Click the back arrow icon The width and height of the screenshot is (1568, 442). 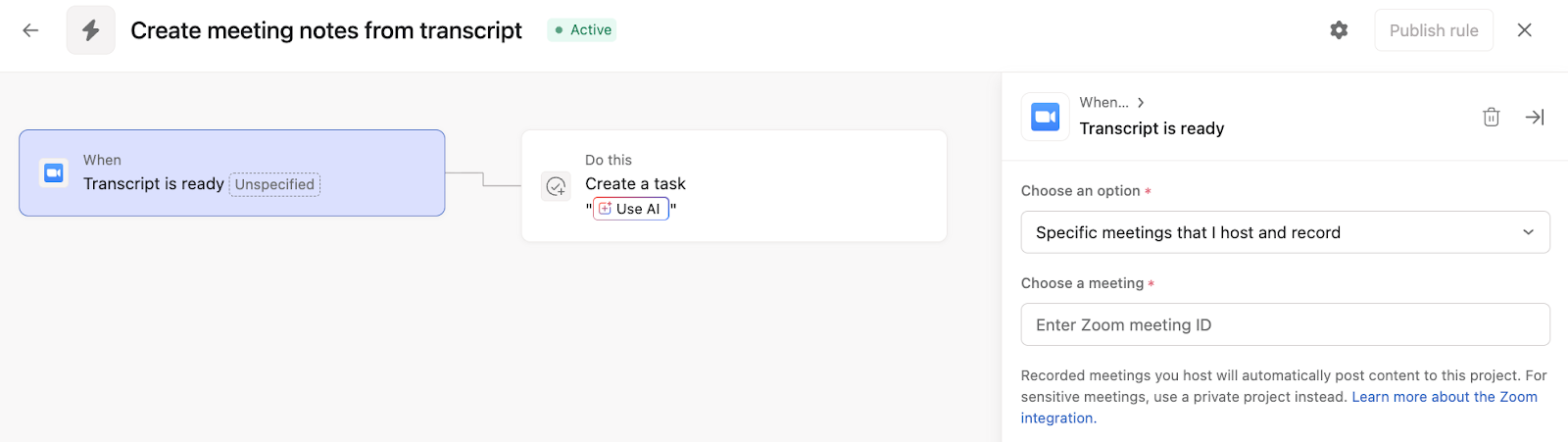30,30
